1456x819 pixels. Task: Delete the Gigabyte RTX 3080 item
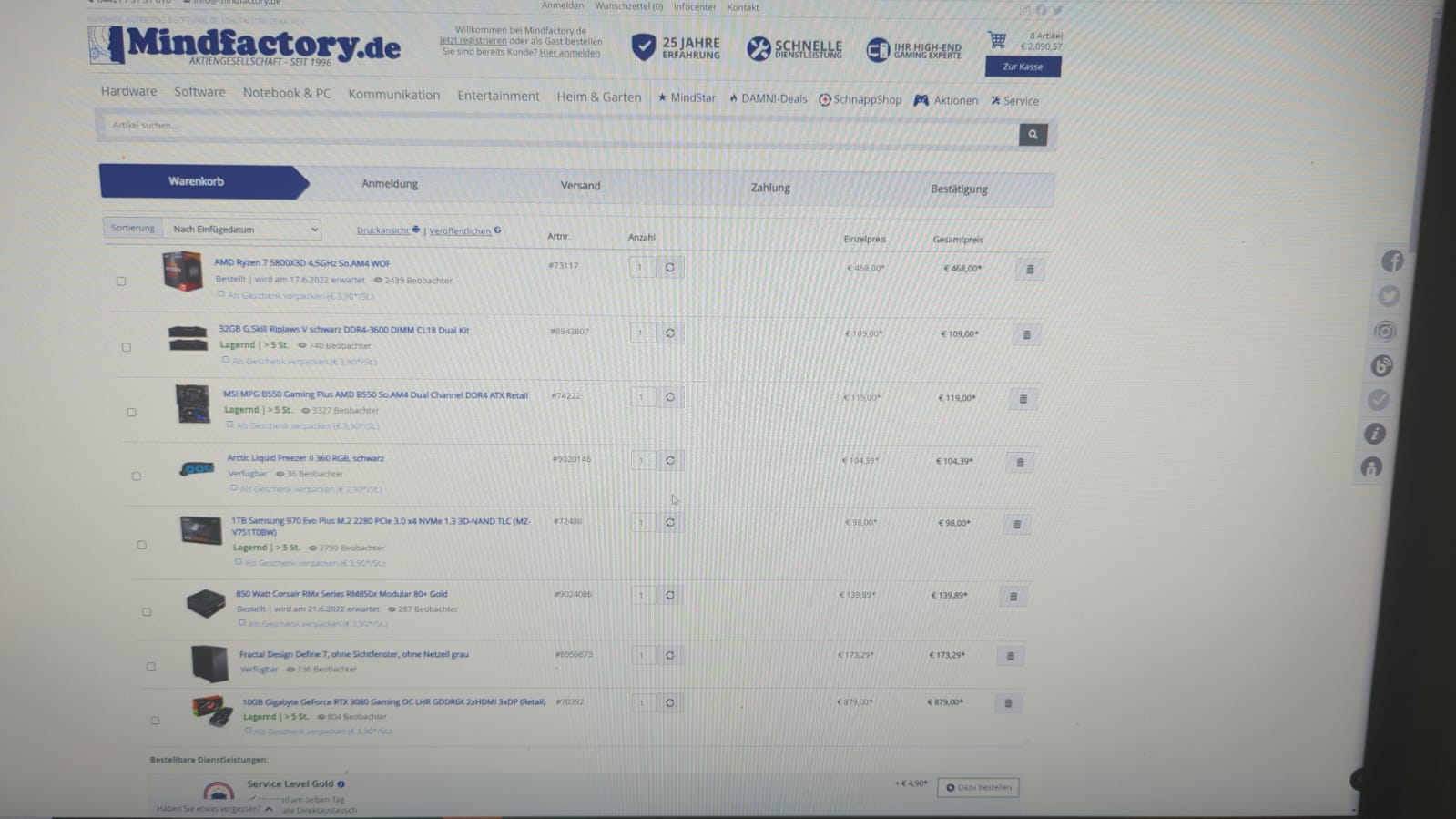1008,703
